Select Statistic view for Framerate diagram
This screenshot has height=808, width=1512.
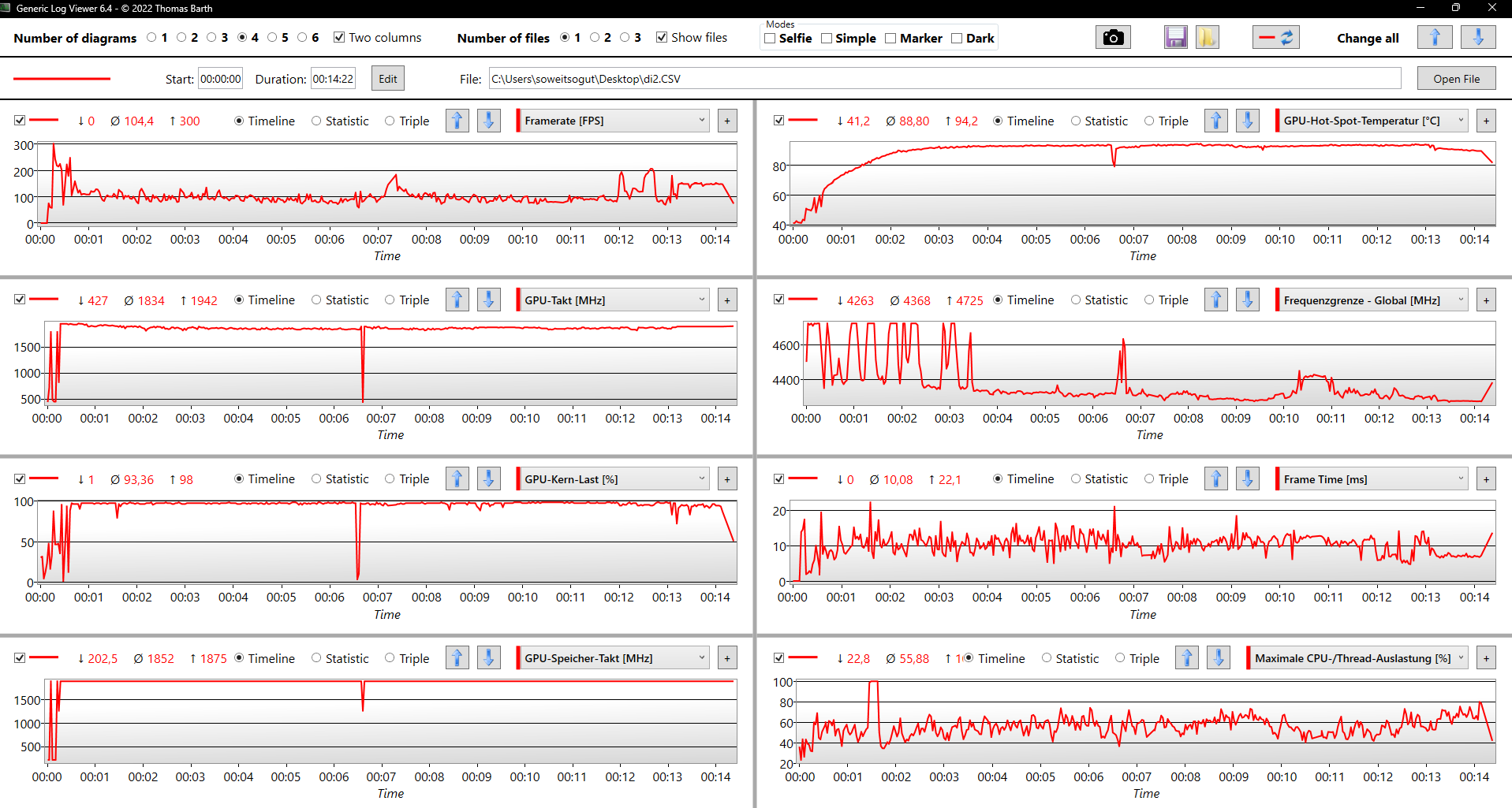pos(316,121)
